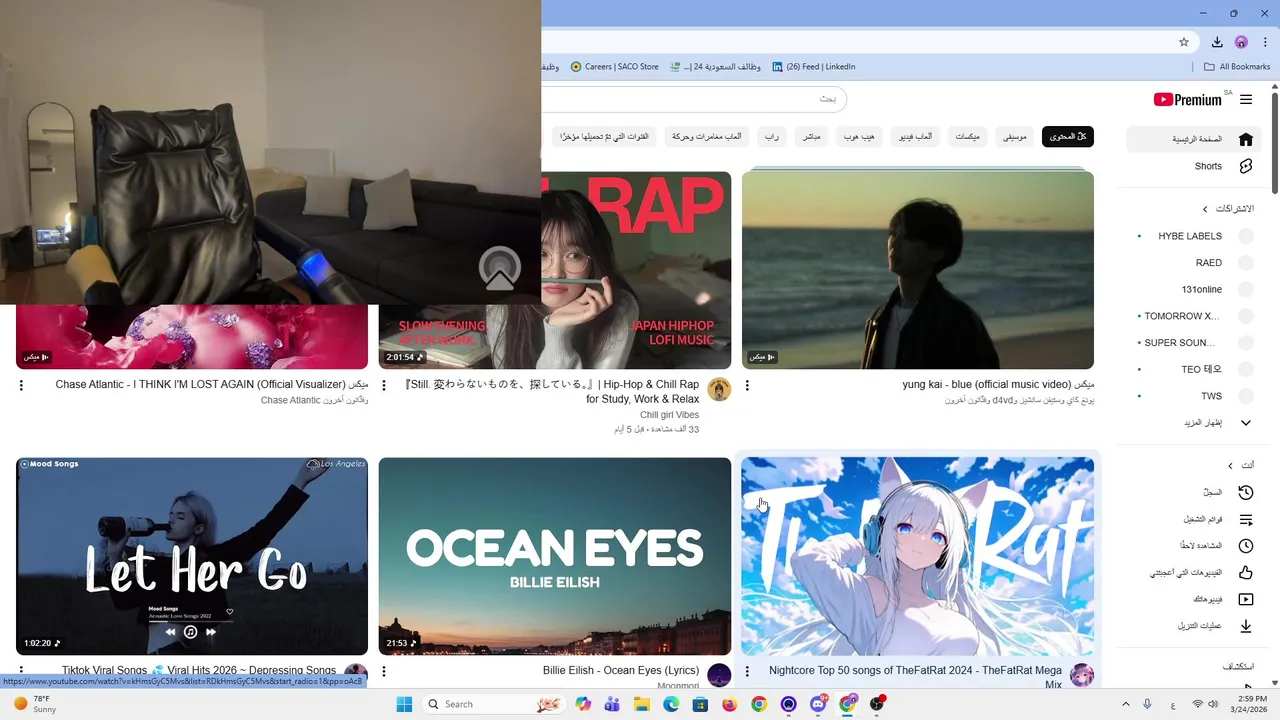Open the Liked videos thumbs-up icon
This screenshot has width=1280, height=720.
(x=1246, y=573)
